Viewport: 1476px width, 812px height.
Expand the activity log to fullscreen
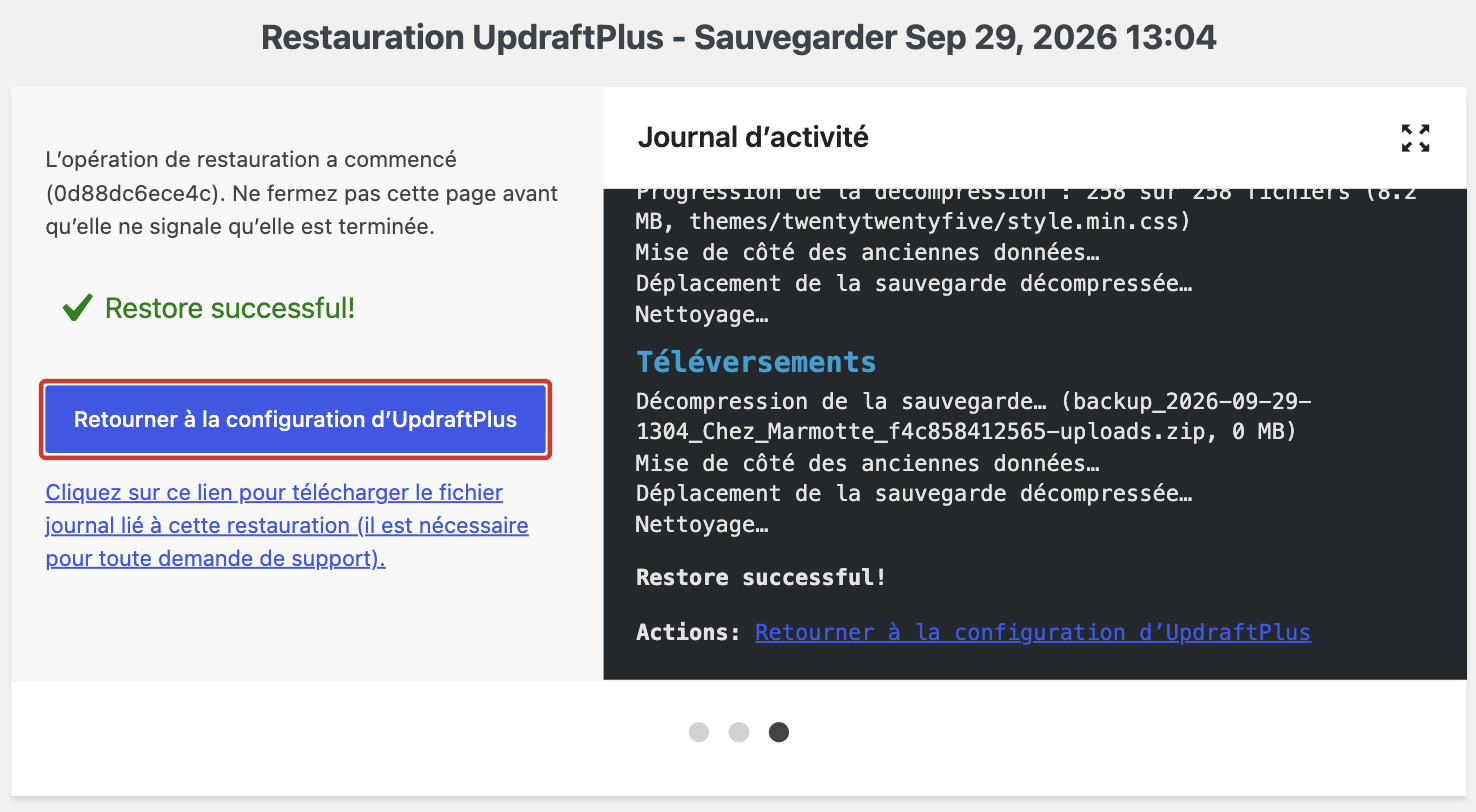click(x=1415, y=138)
